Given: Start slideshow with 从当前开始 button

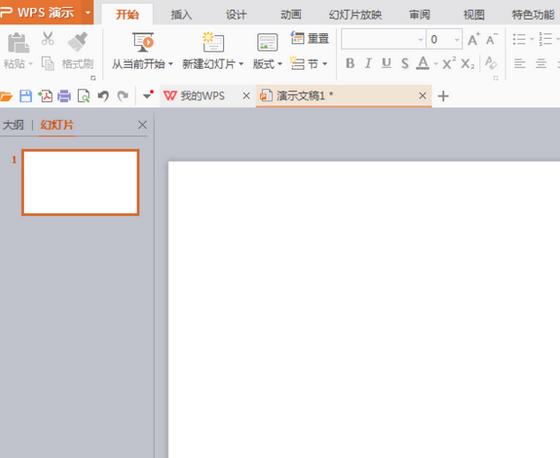Looking at the screenshot, I should [x=142, y=51].
